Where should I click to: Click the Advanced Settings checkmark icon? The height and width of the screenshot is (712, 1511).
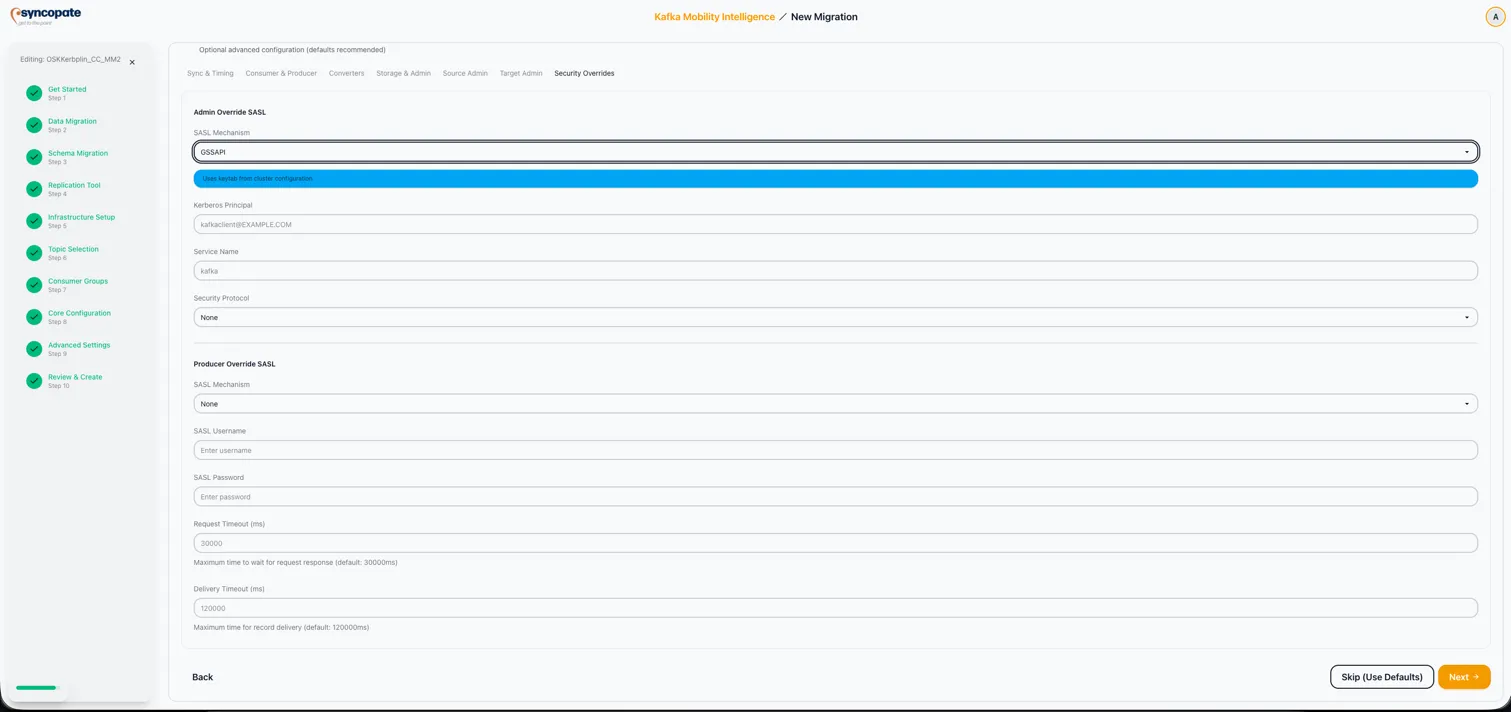[34, 349]
